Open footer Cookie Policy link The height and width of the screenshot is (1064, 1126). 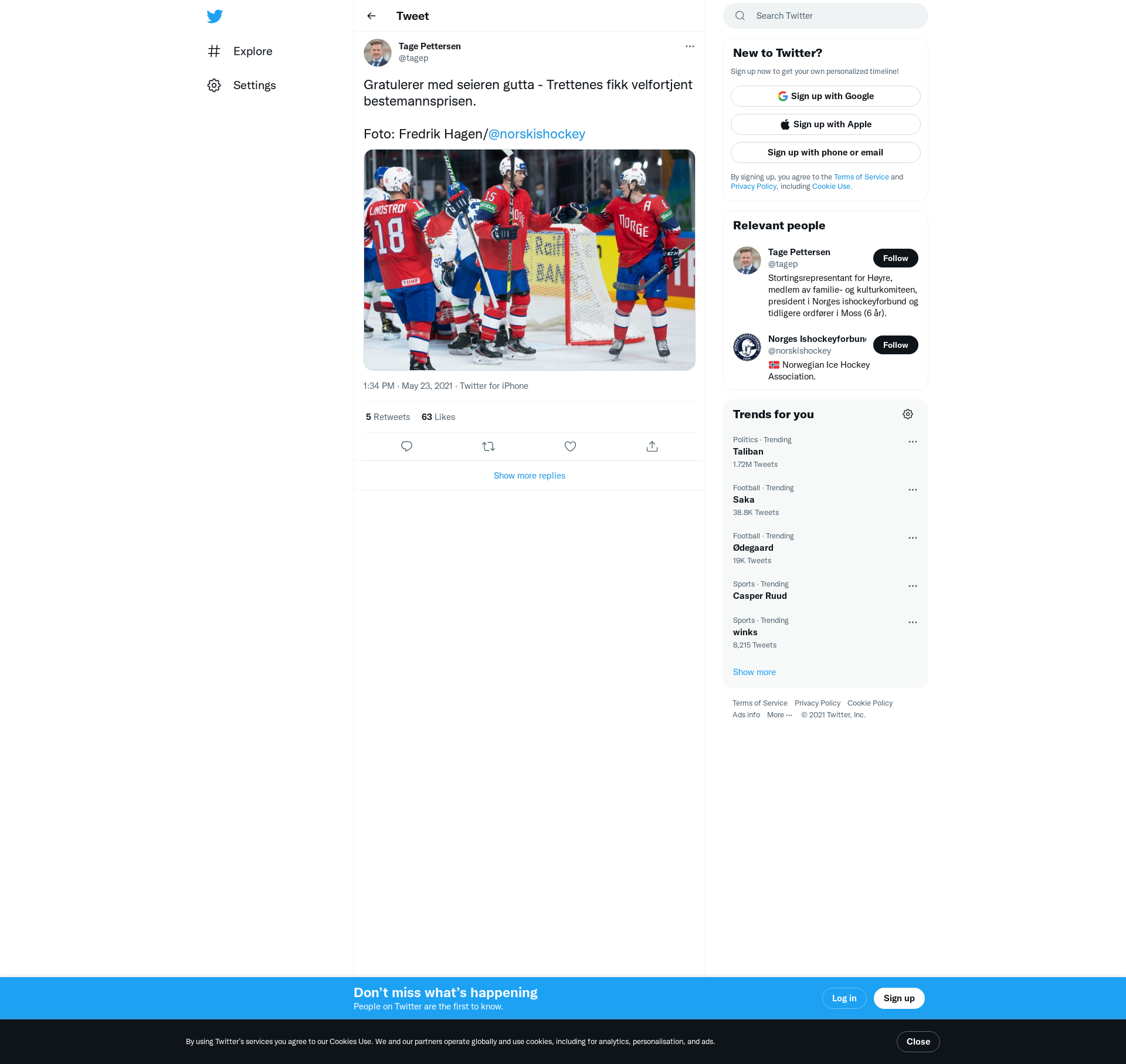[x=870, y=703]
